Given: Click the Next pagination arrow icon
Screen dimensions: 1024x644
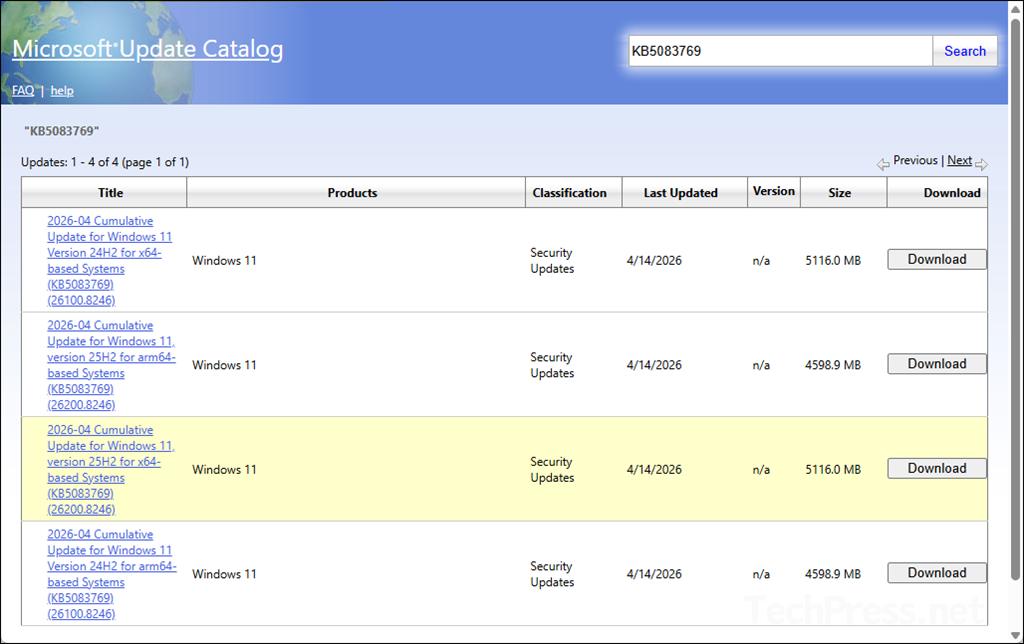Looking at the screenshot, I should click(981, 163).
